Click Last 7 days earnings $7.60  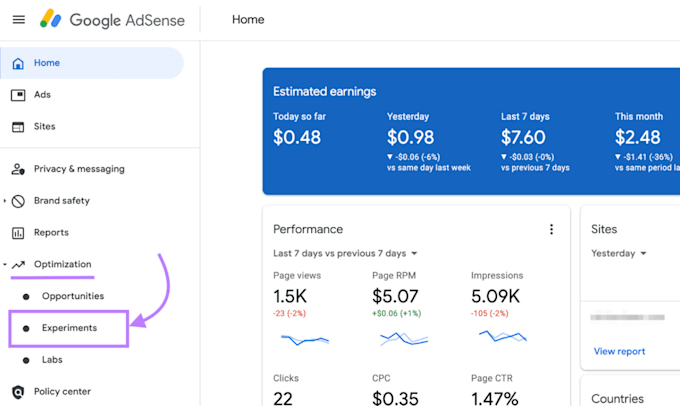coord(523,138)
